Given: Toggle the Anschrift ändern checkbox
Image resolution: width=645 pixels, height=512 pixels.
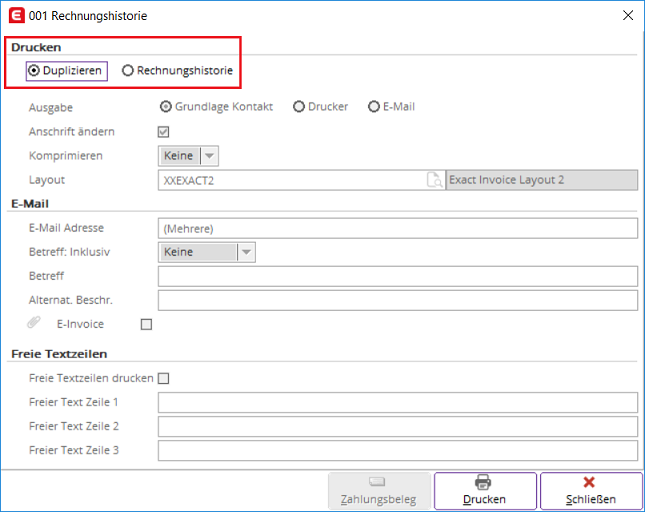Looking at the screenshot, I should [163, 132].
